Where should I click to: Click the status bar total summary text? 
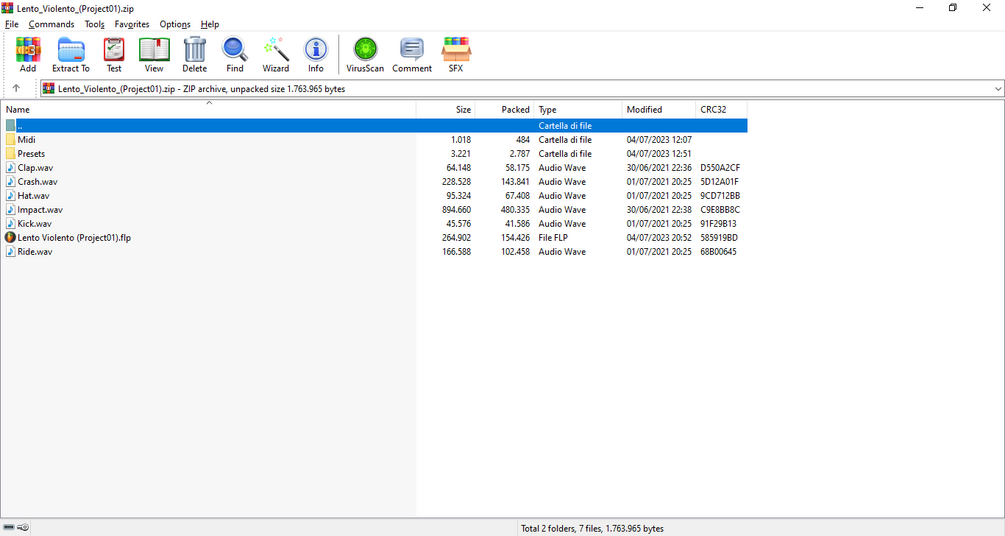coord(592,529)
